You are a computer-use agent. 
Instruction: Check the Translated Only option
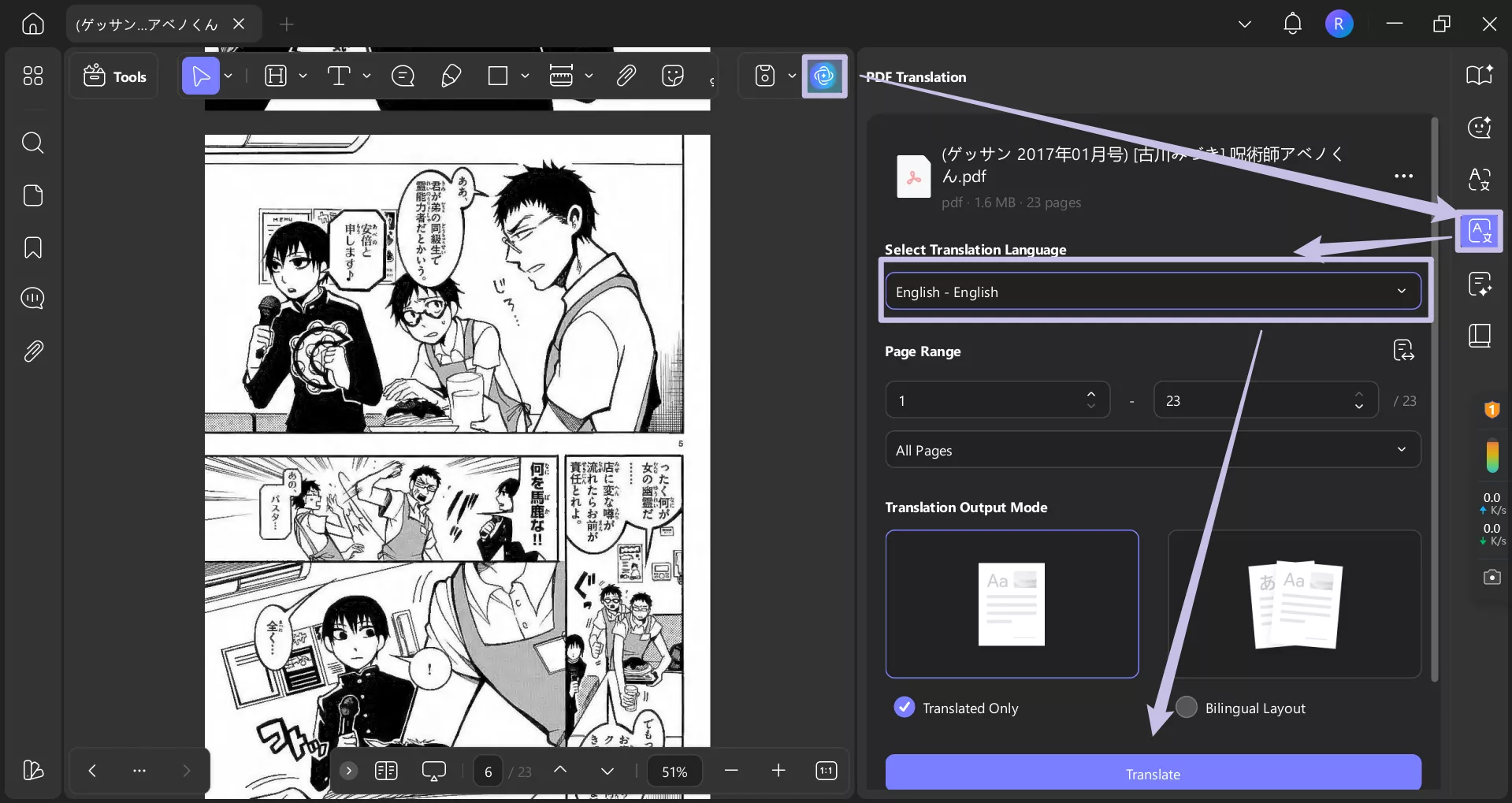click(x=903, y=707)
